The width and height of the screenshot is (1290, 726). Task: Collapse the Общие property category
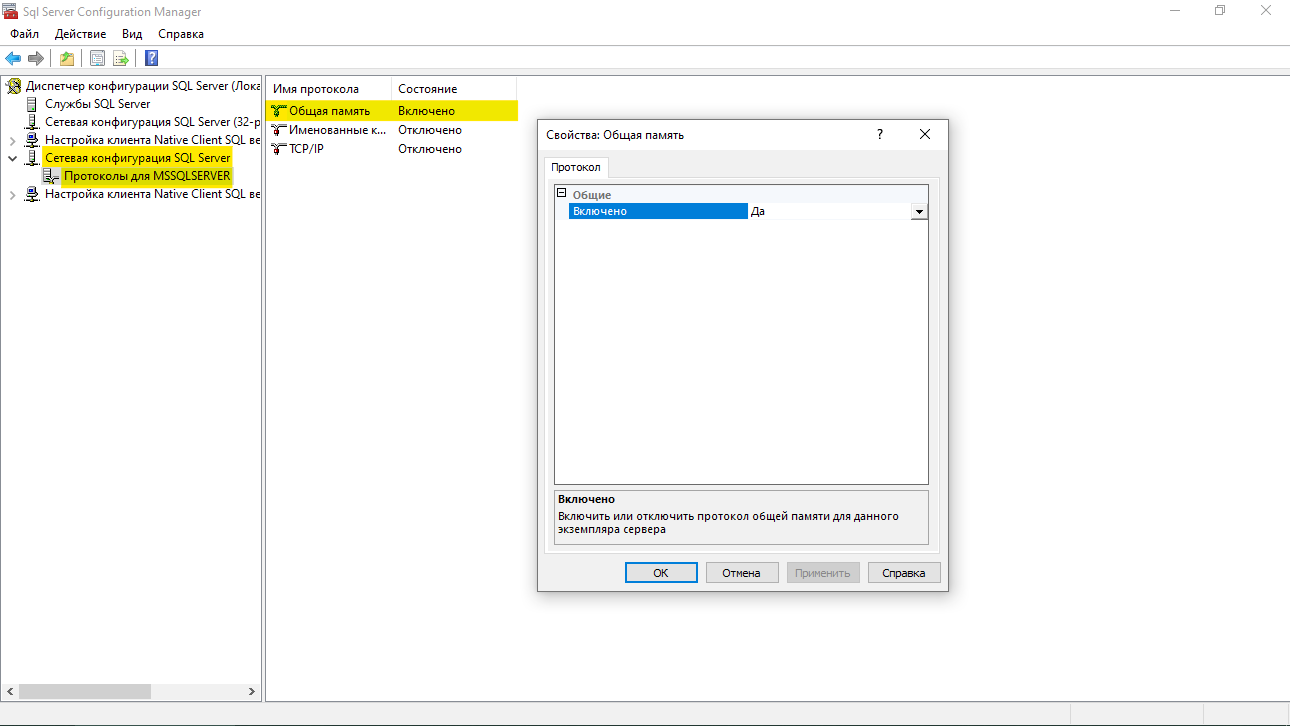coord(562,194)
